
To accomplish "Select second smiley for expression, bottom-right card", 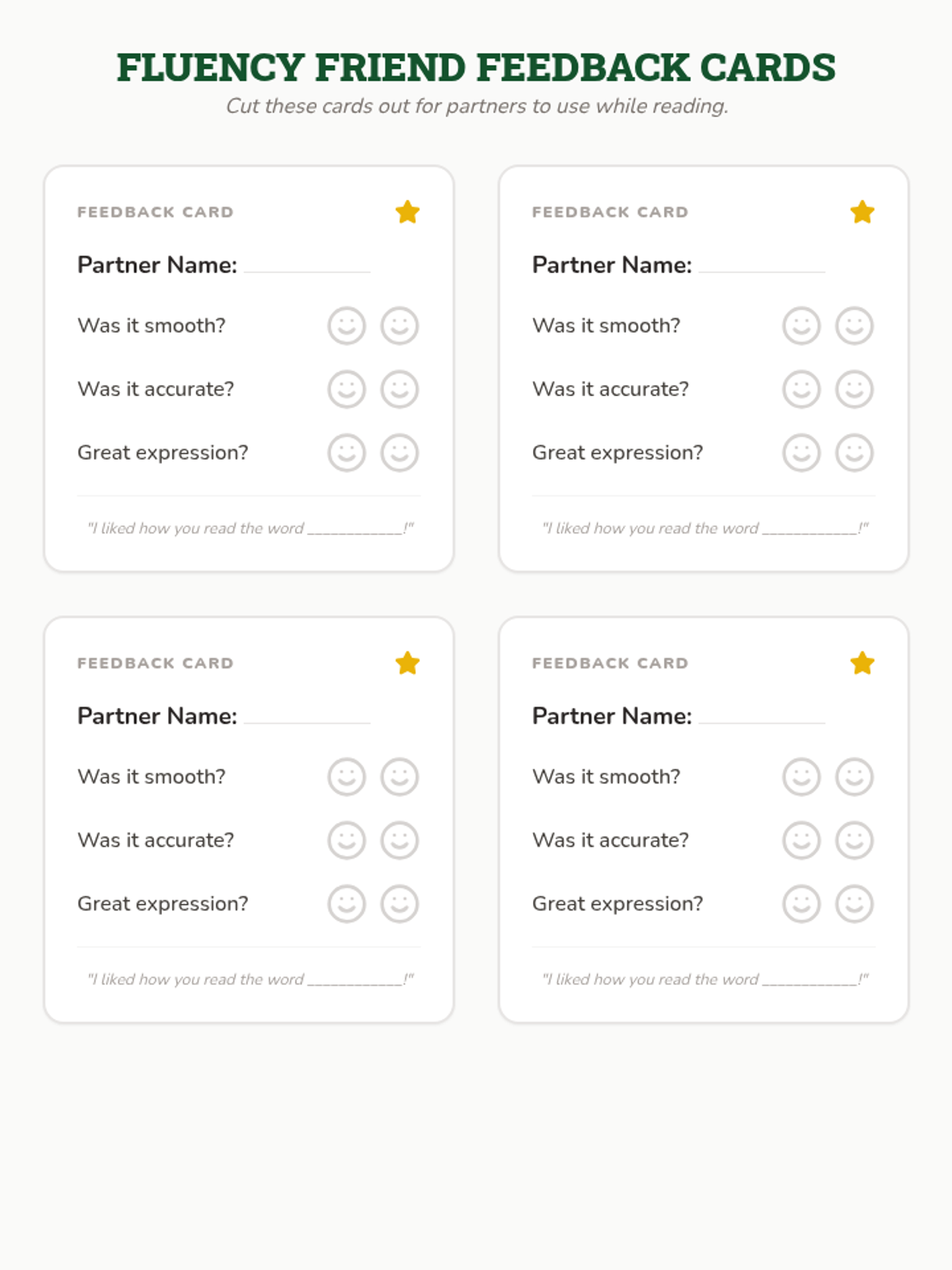I will coord(854,903).
